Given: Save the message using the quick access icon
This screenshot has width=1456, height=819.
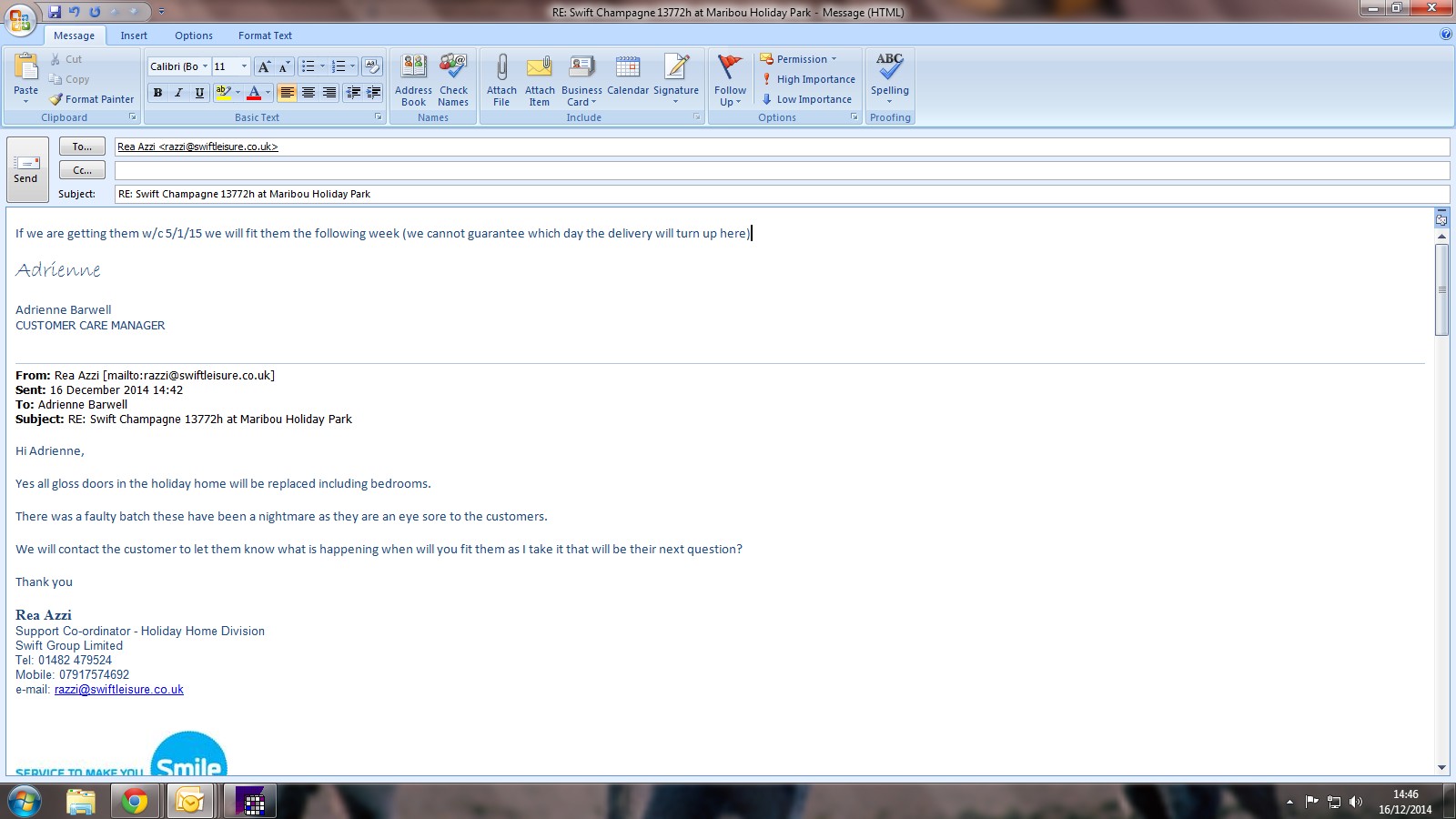Looking at the screenshot, I should (55, 12).
